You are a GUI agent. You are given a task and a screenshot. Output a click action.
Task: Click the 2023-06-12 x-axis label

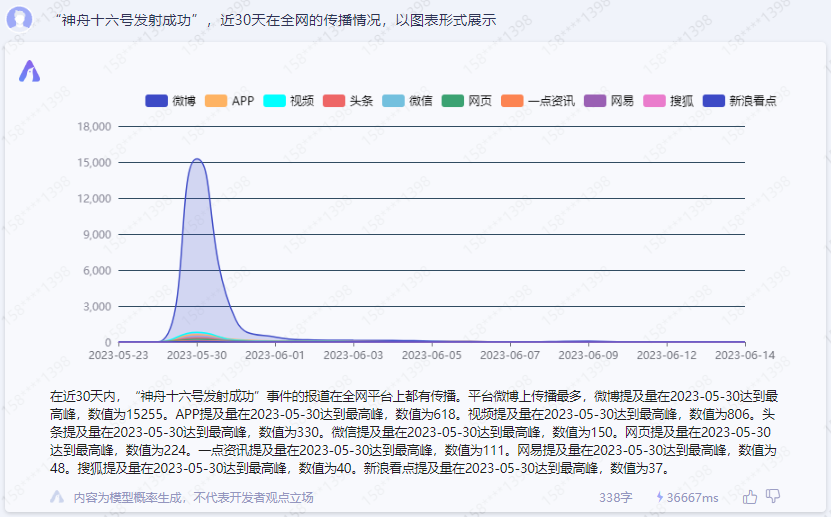click(x=667, y=355)
